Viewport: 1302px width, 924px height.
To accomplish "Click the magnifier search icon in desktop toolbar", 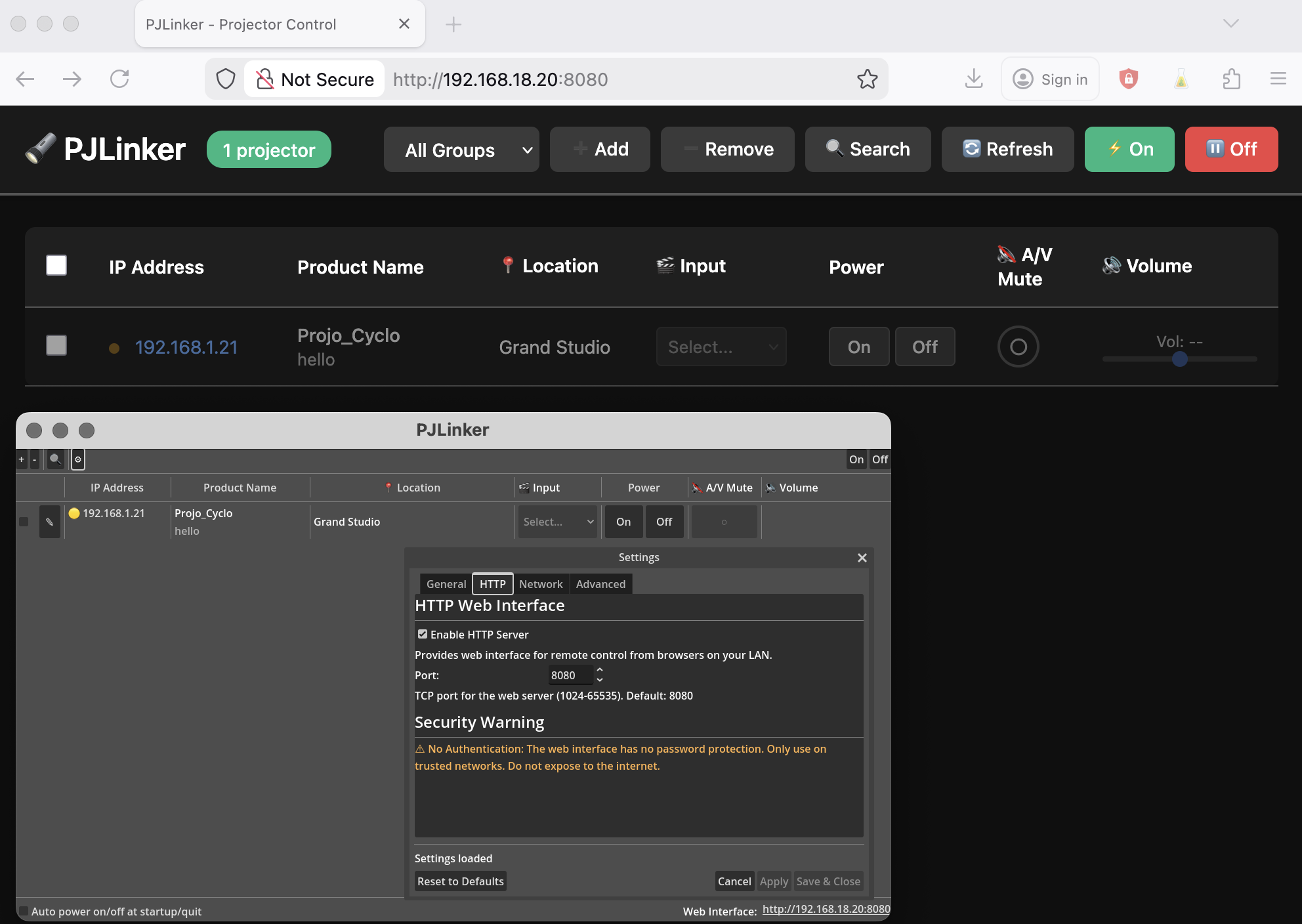I will tap(56, 459).
